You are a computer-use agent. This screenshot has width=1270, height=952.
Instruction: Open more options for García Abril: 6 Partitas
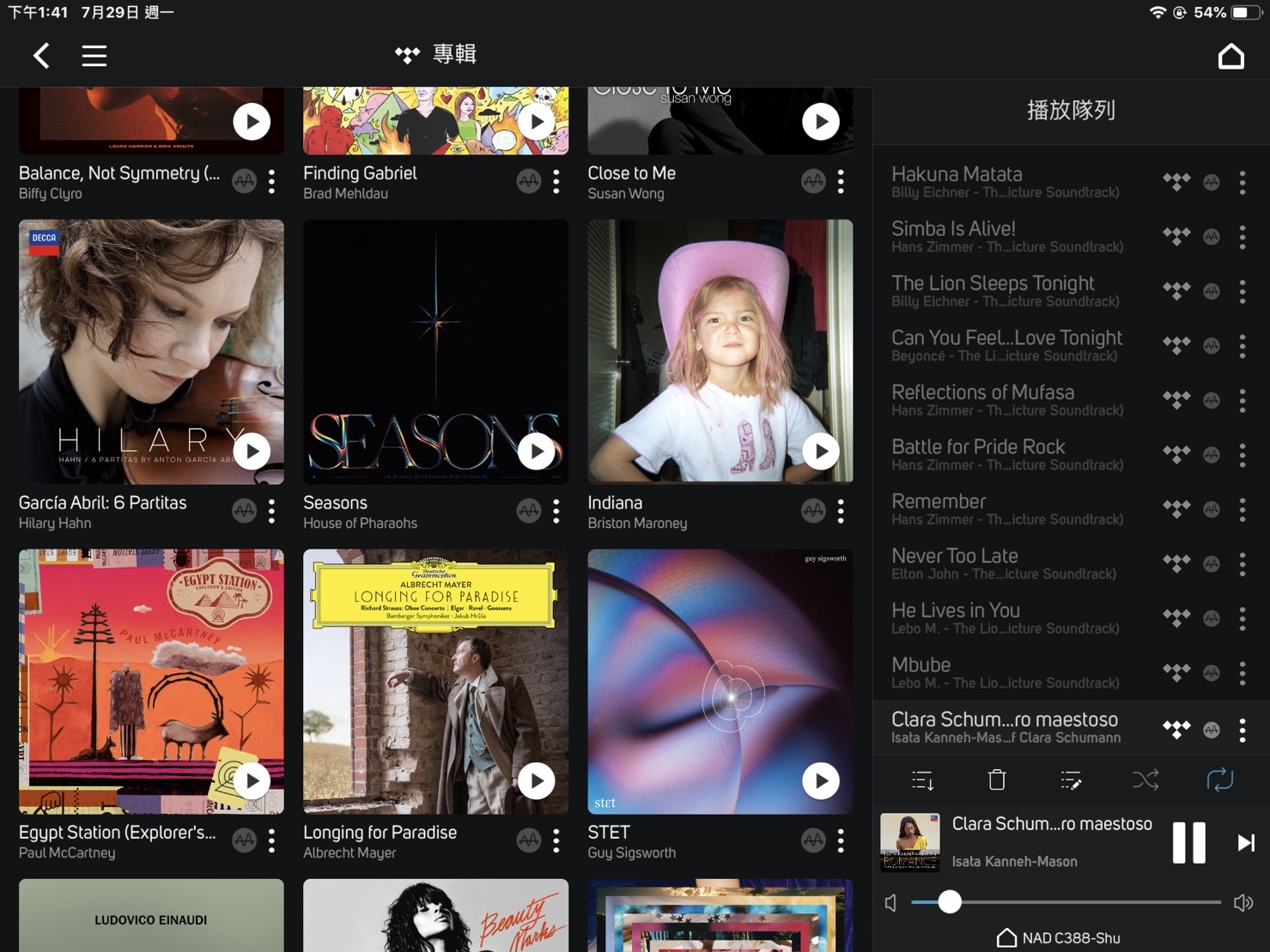tap(271, 512)
